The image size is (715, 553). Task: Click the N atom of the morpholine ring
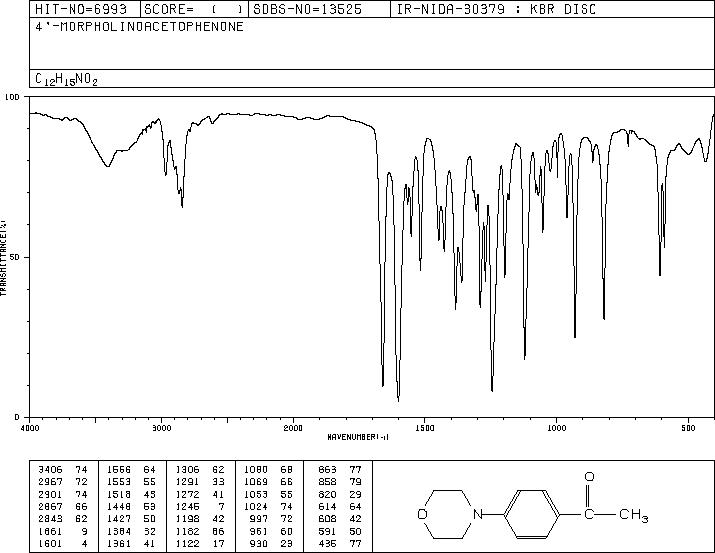(x=477, y=514)
